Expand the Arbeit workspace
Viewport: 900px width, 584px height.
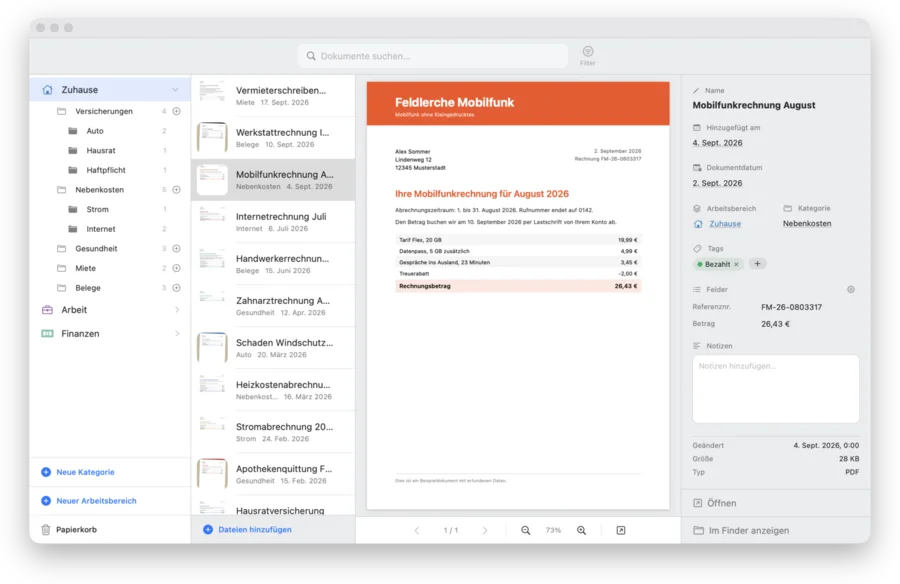pyautogui.click(x=177, y=310)
